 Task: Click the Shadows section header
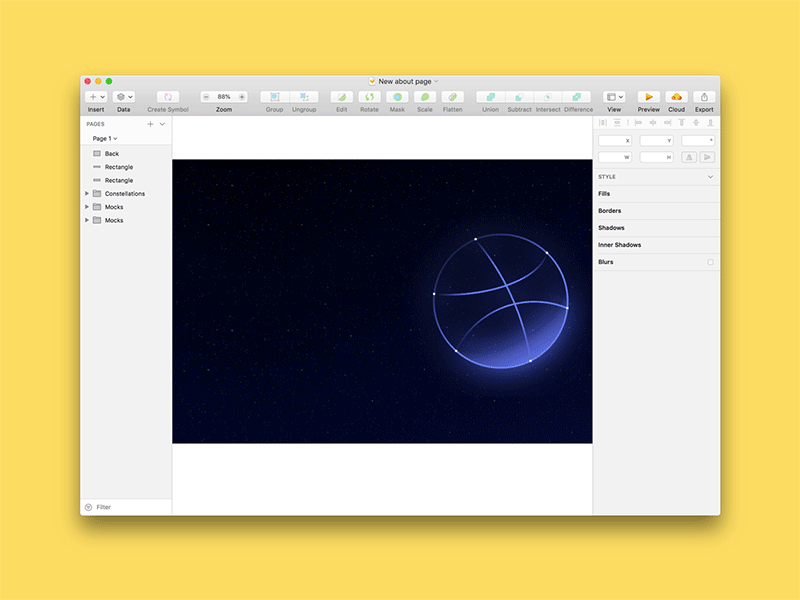pyautogui.click(x=657, y=228)
